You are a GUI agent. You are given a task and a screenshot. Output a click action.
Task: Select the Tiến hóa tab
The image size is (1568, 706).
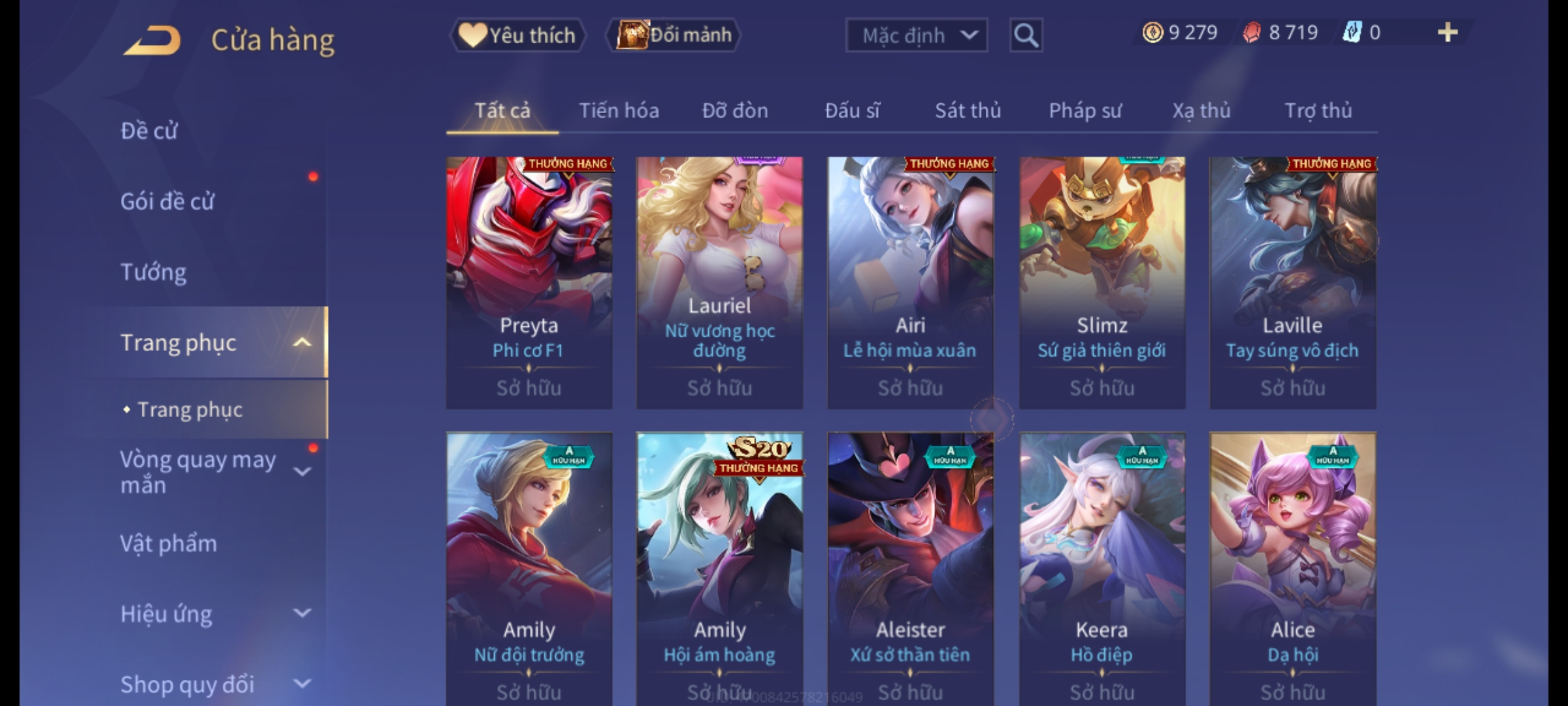click(x=619, y=110)
